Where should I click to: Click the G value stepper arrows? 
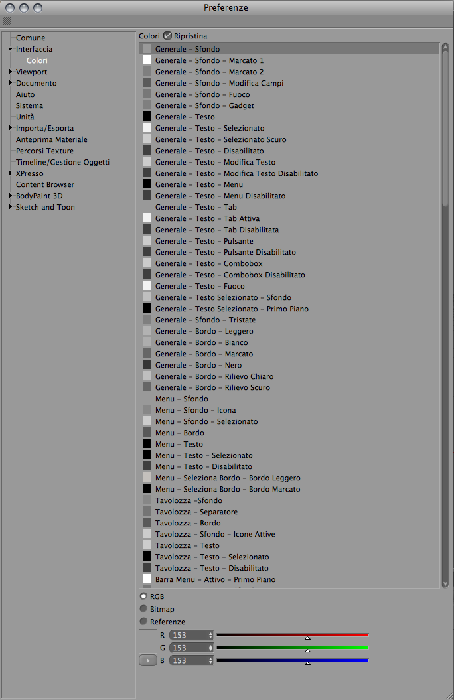point(211,647)
